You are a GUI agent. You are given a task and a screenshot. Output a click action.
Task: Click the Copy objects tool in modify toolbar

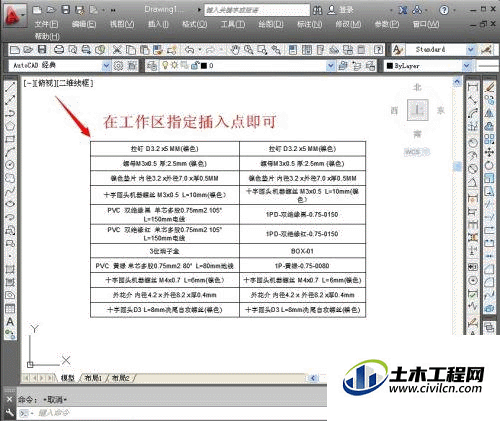pyautogui.click(x=489, y=100)
